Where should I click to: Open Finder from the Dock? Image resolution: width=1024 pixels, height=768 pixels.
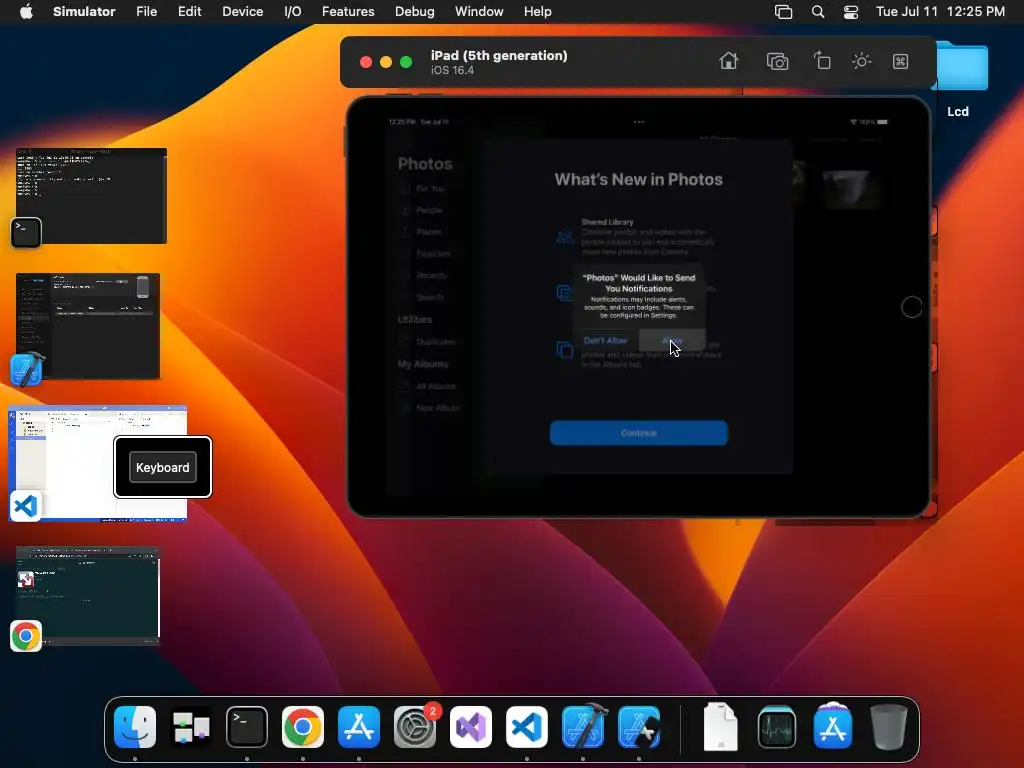tap(135, 727)
